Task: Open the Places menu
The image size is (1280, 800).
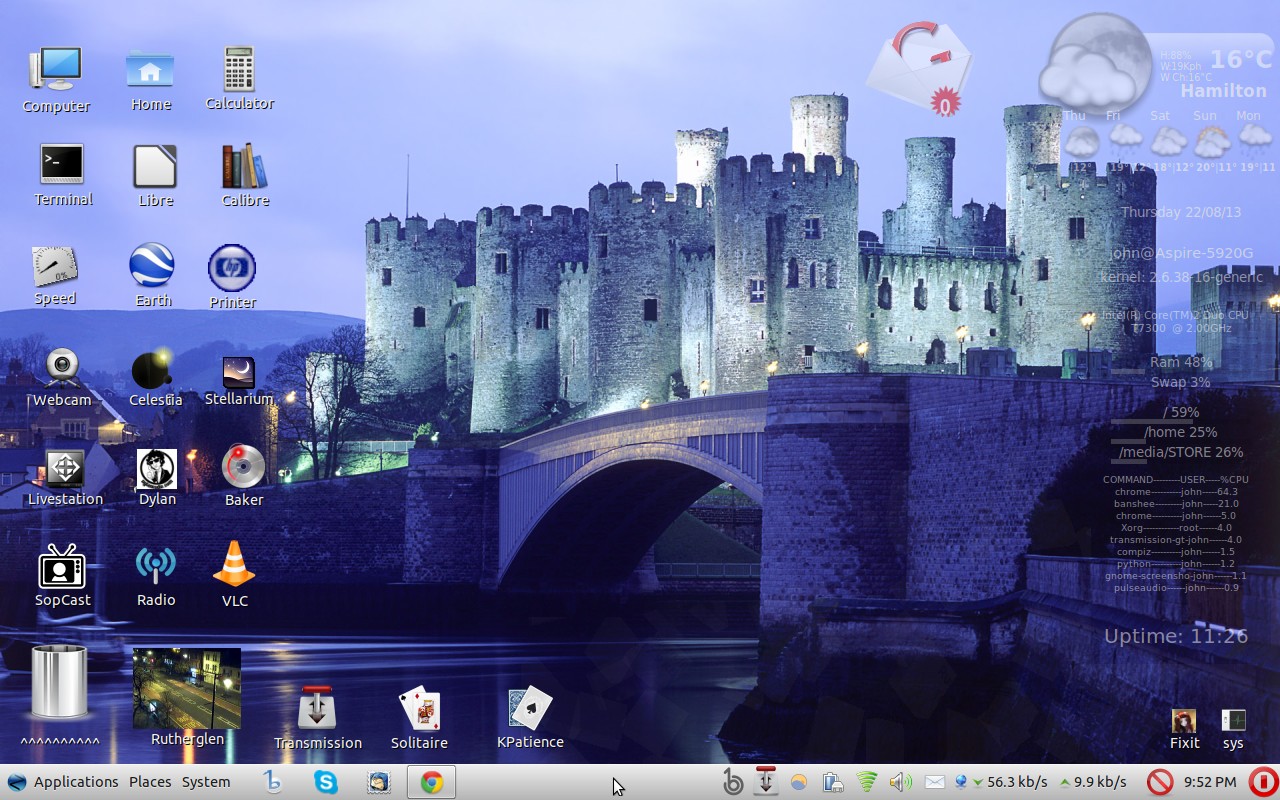Action: pyautogui.click(x=150, y=782)
